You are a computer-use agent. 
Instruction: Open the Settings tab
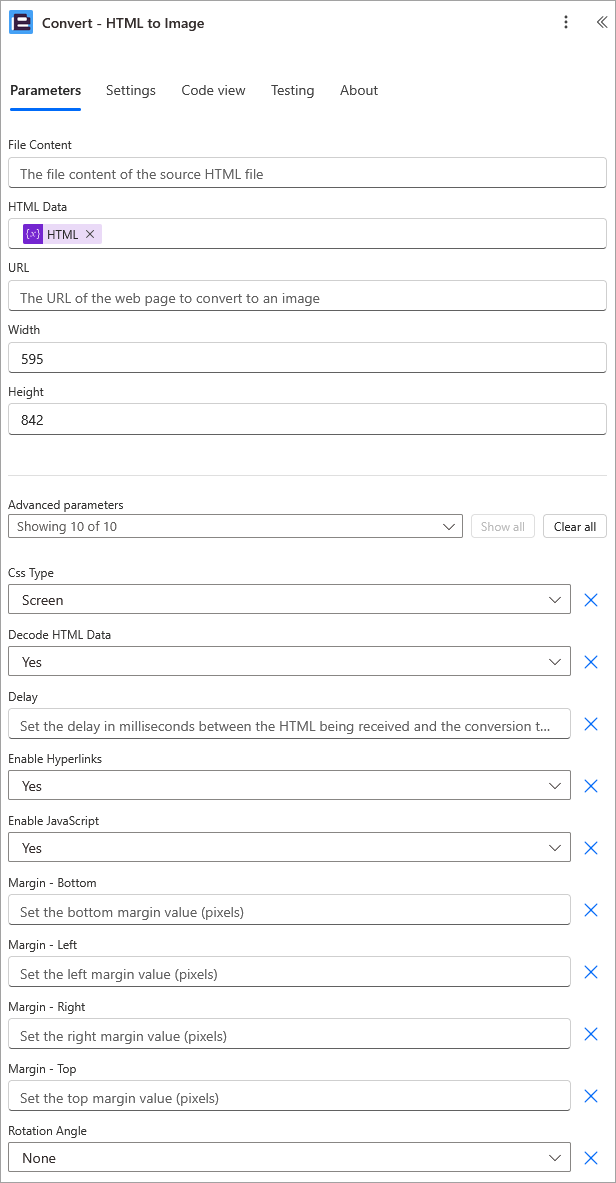131,91
